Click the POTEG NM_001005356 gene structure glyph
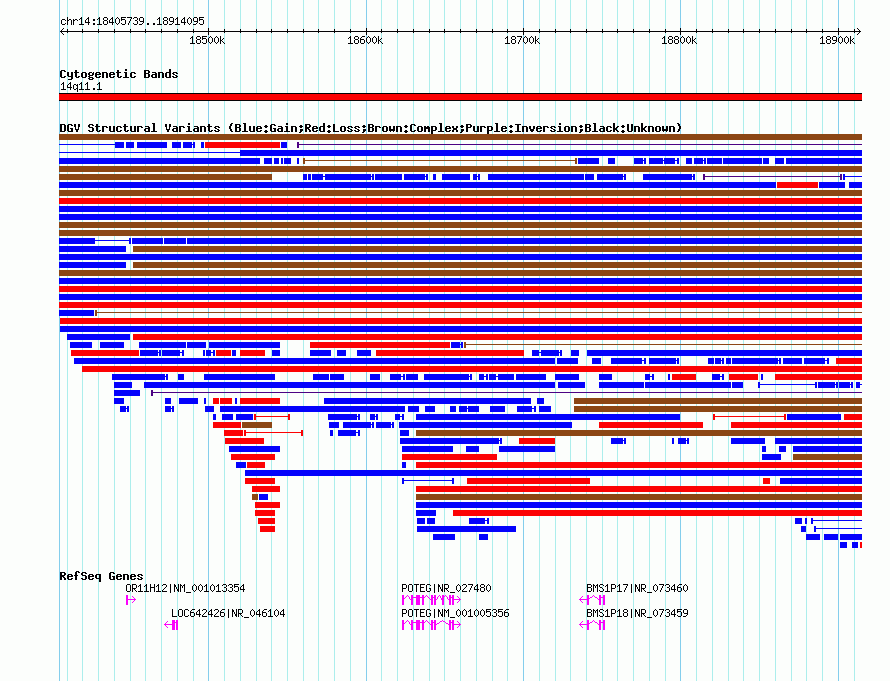The height and width of the screenshot is (681, 890). (431, 625)
